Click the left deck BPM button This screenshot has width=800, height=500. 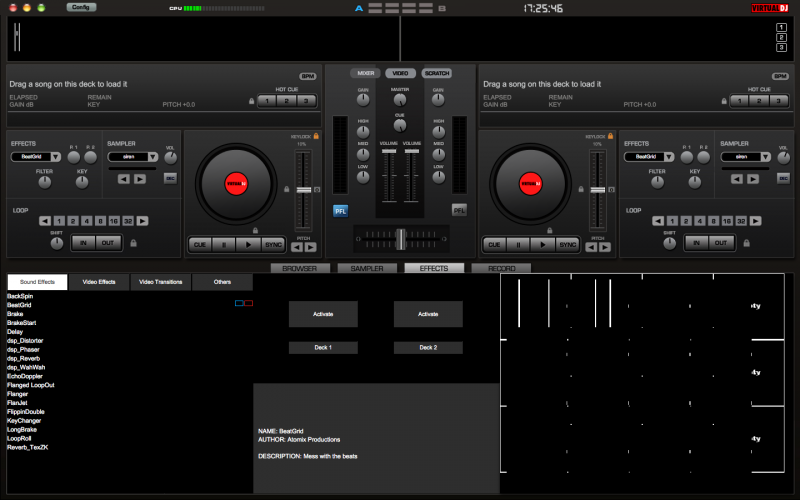point(307,76)
